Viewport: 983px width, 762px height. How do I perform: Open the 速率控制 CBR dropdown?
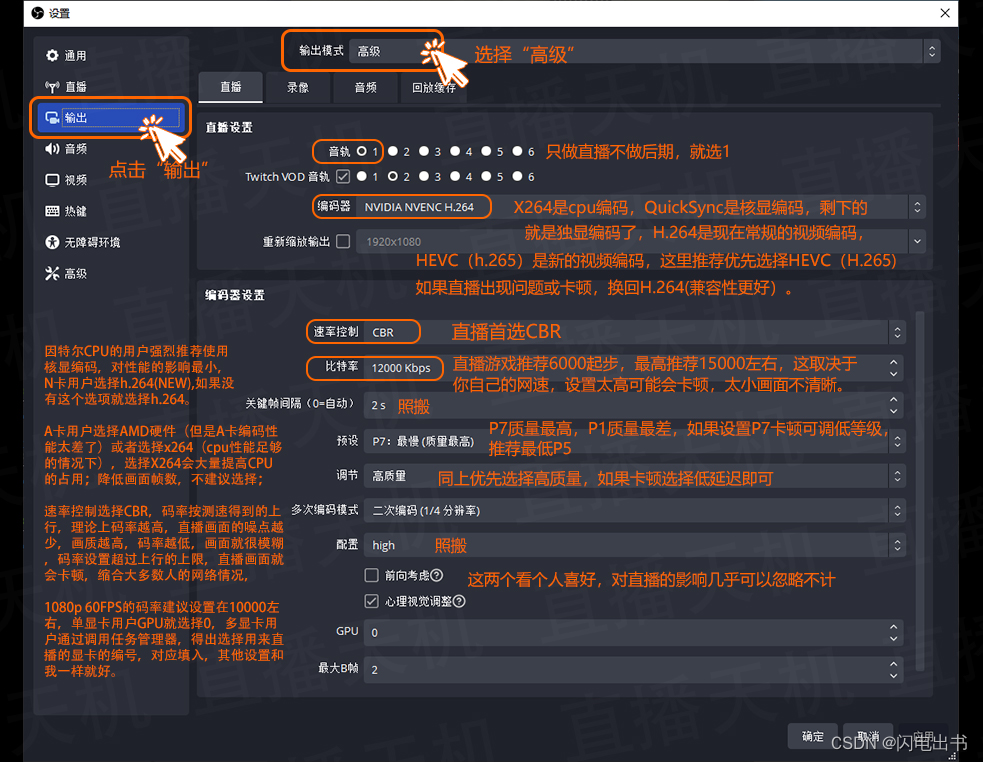click(x=634, y=332)
